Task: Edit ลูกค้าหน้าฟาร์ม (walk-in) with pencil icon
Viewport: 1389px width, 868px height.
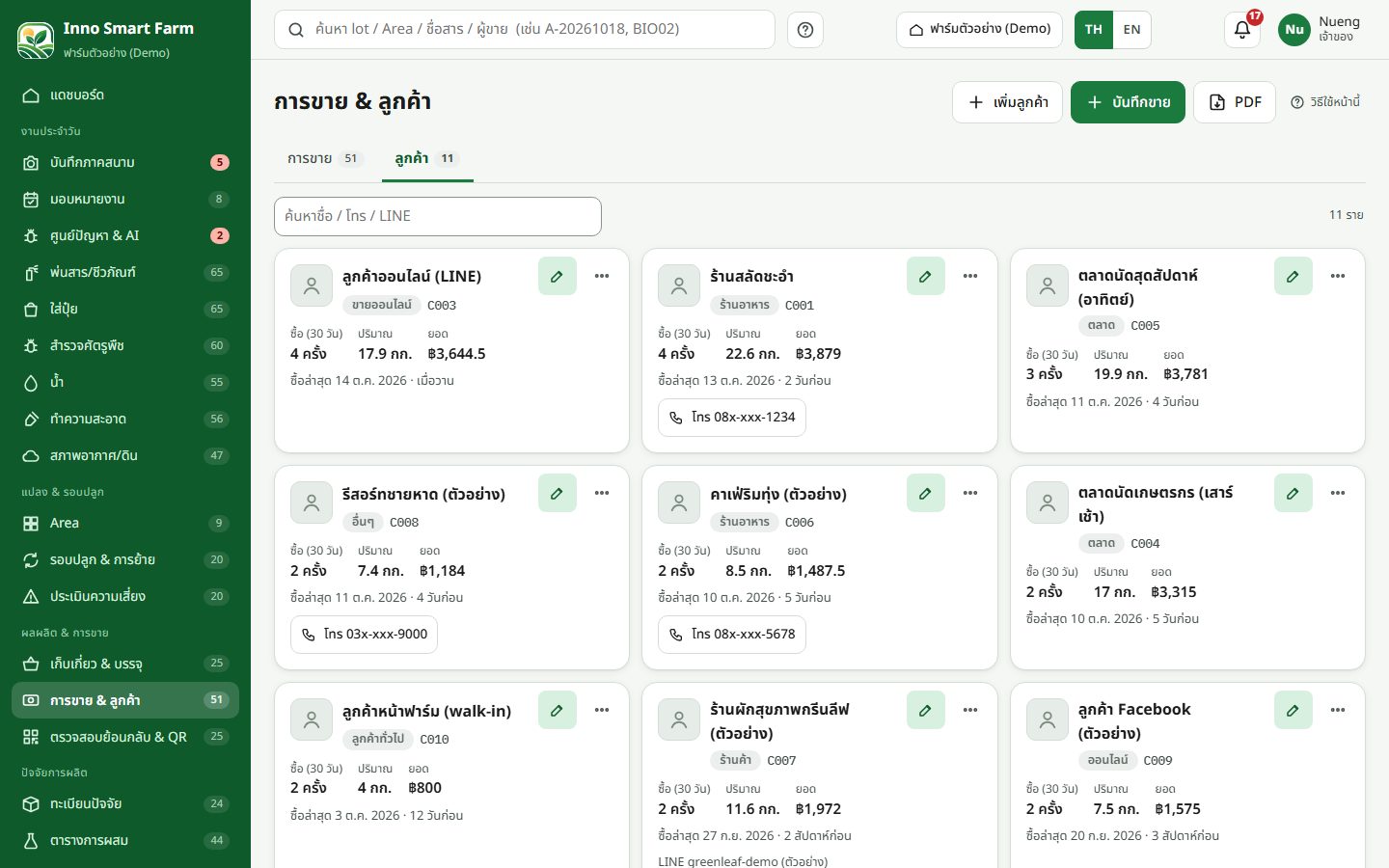Action: click(558, 710)
